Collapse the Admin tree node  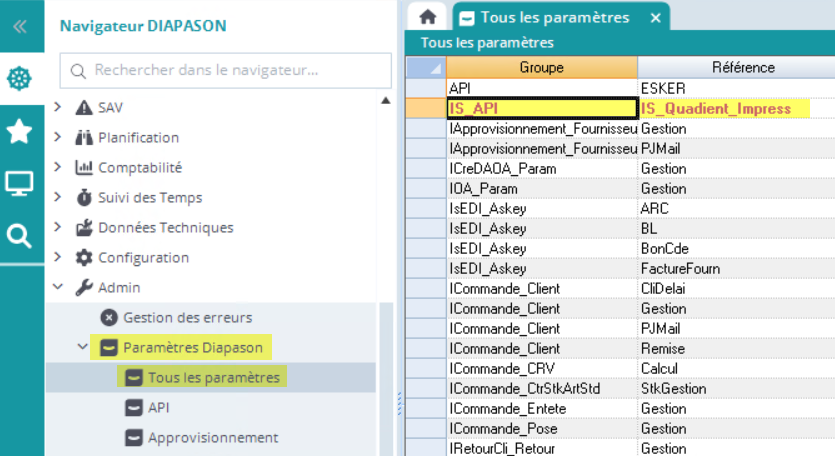point(58,287)
